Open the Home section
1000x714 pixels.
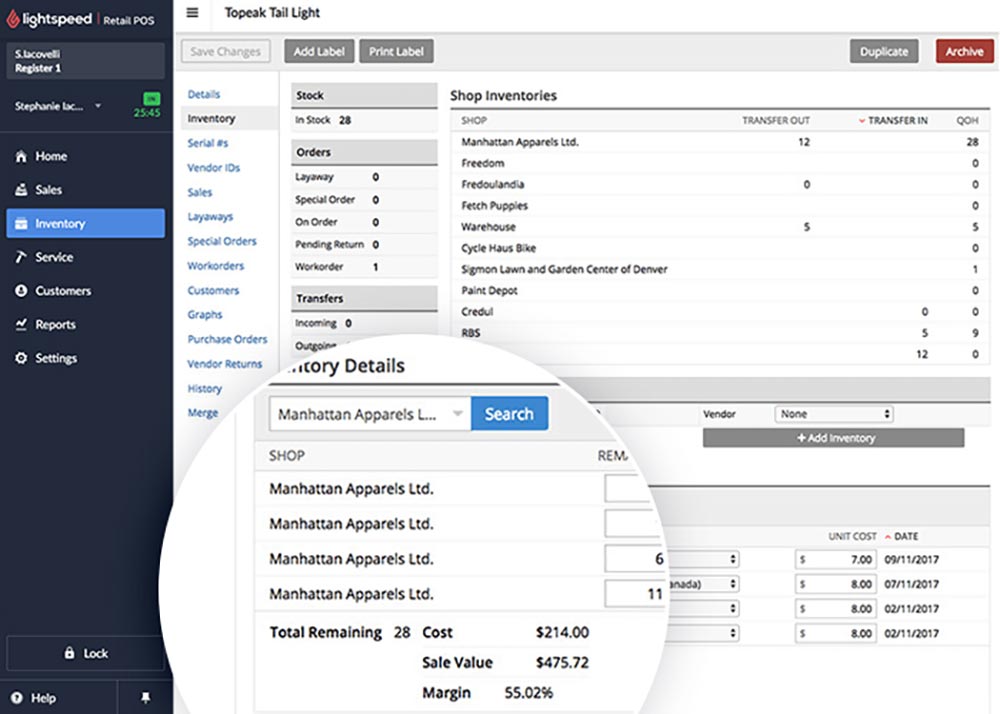pos(85,156)
